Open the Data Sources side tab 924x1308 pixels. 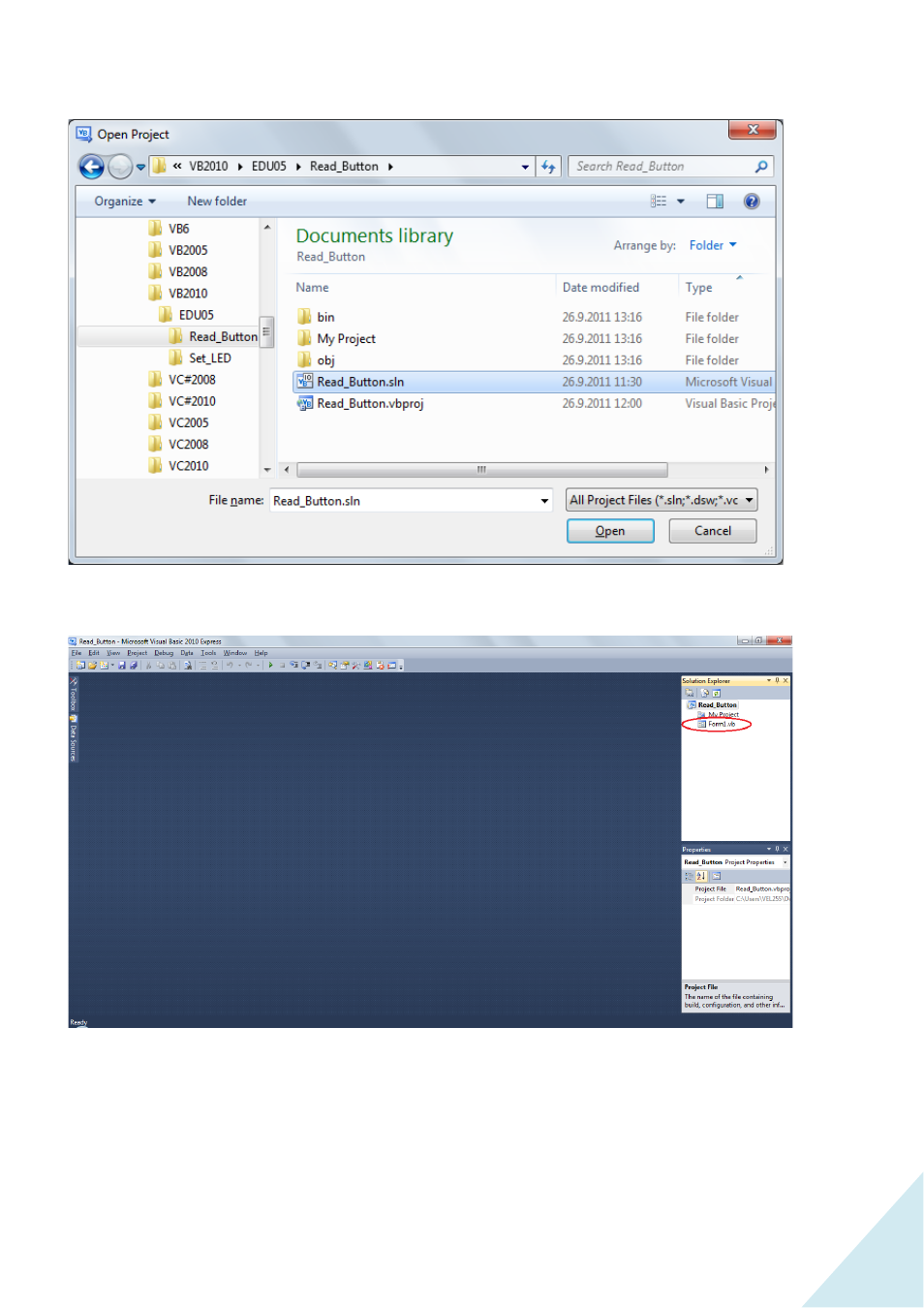(x=73, y=739)
